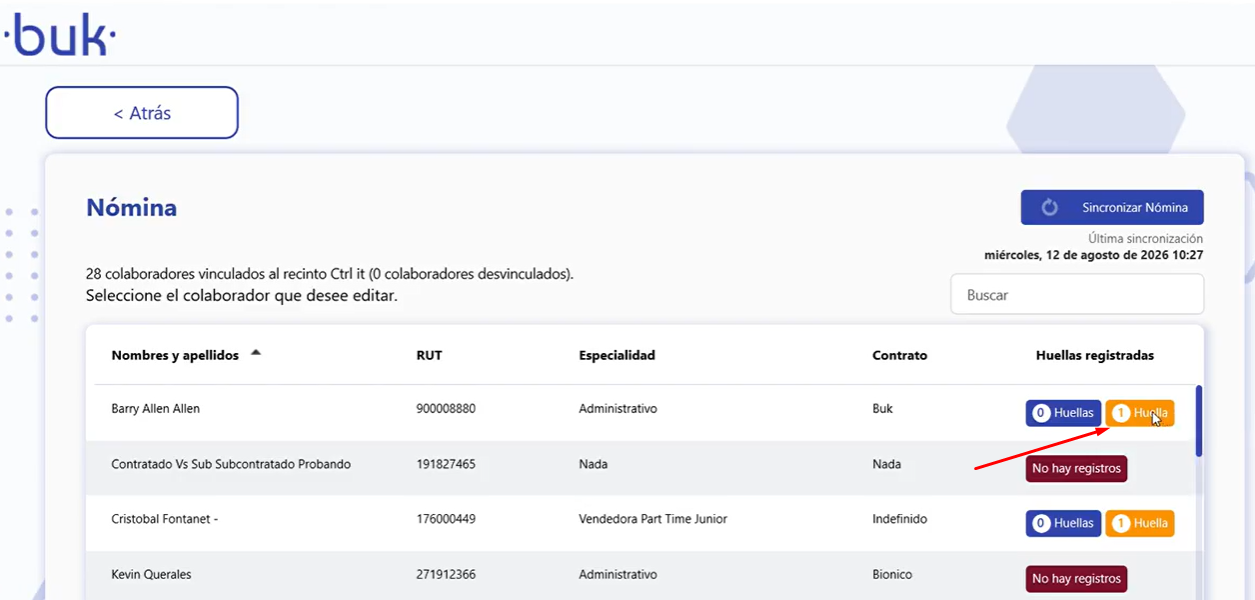Image resolution: width=1255 pixels, height=600 pixels.
Task: Click Vendedora Part Time Junior cell
Action: [x=653, y=519]
